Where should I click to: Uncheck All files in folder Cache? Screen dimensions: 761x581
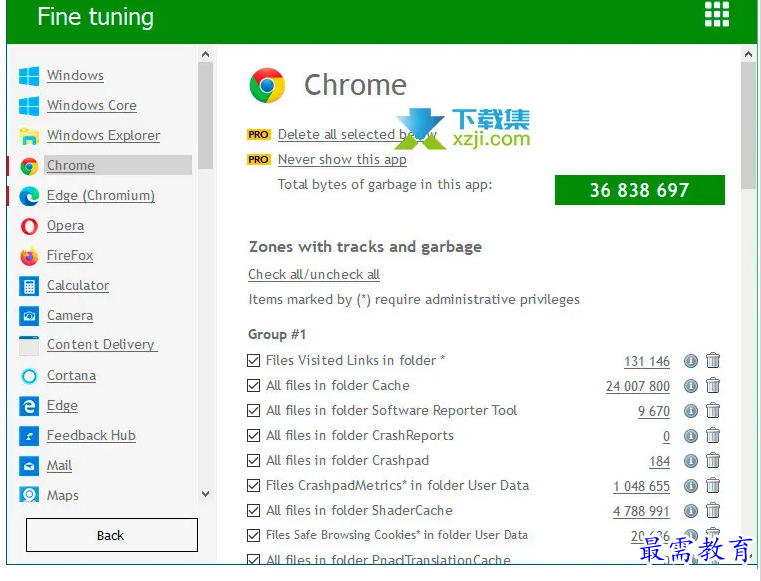(x=253, y=385)
